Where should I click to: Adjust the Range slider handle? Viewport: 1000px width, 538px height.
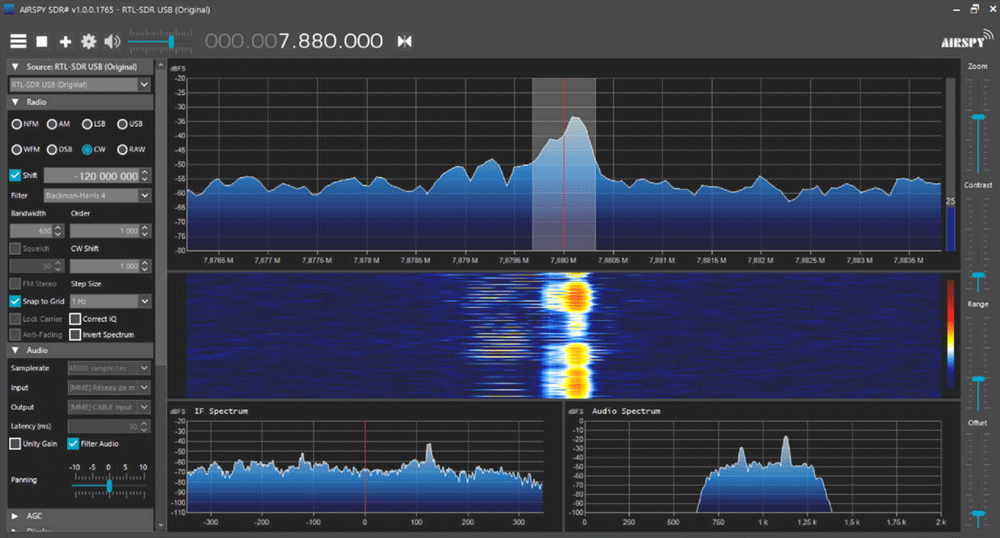tap(978, 379)
